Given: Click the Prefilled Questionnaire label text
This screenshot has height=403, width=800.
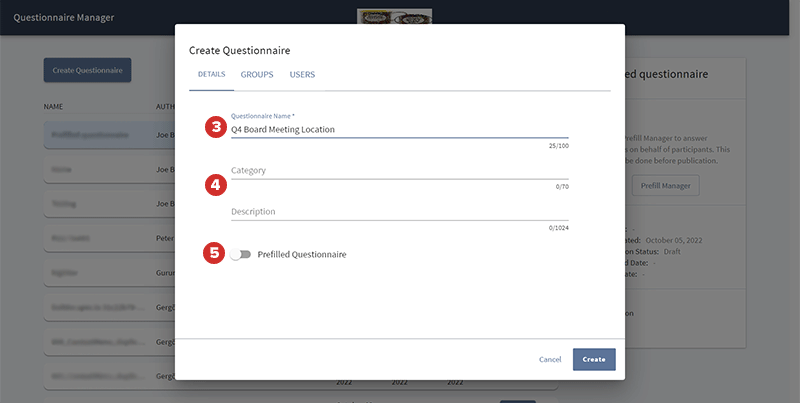Looking at the screenshot, I should click(x=302, y=255).
